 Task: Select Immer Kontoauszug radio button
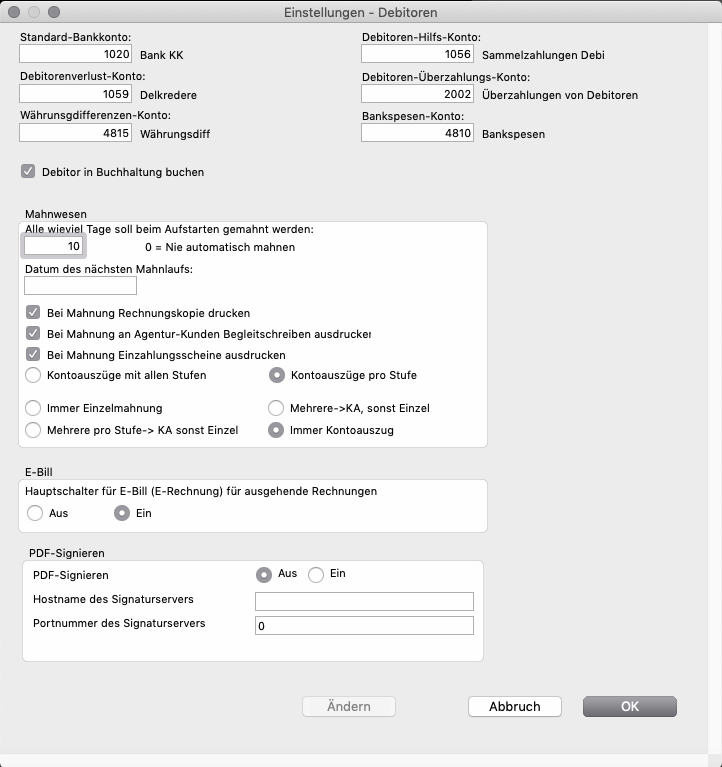point(276,429)
